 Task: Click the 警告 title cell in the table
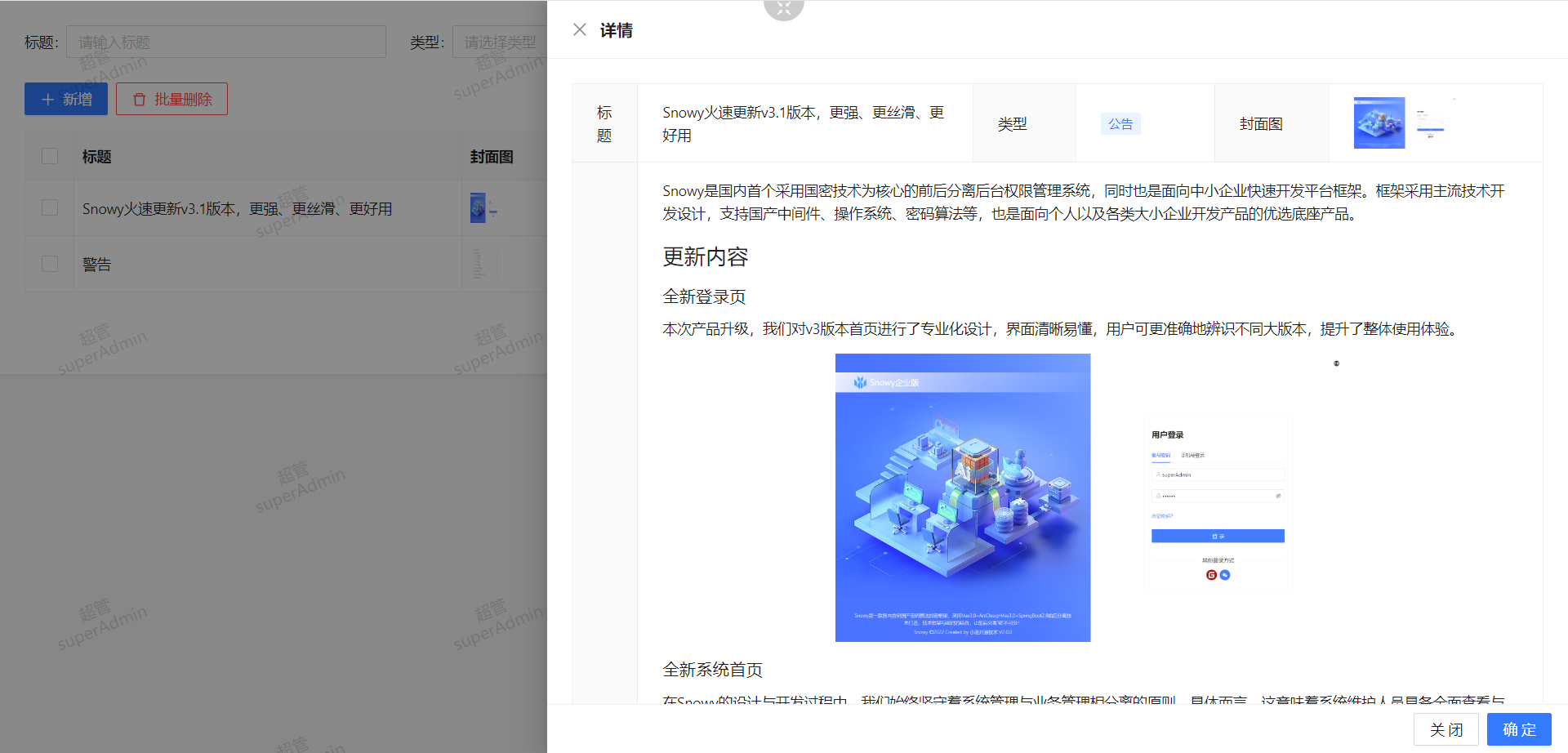point(96,264)
